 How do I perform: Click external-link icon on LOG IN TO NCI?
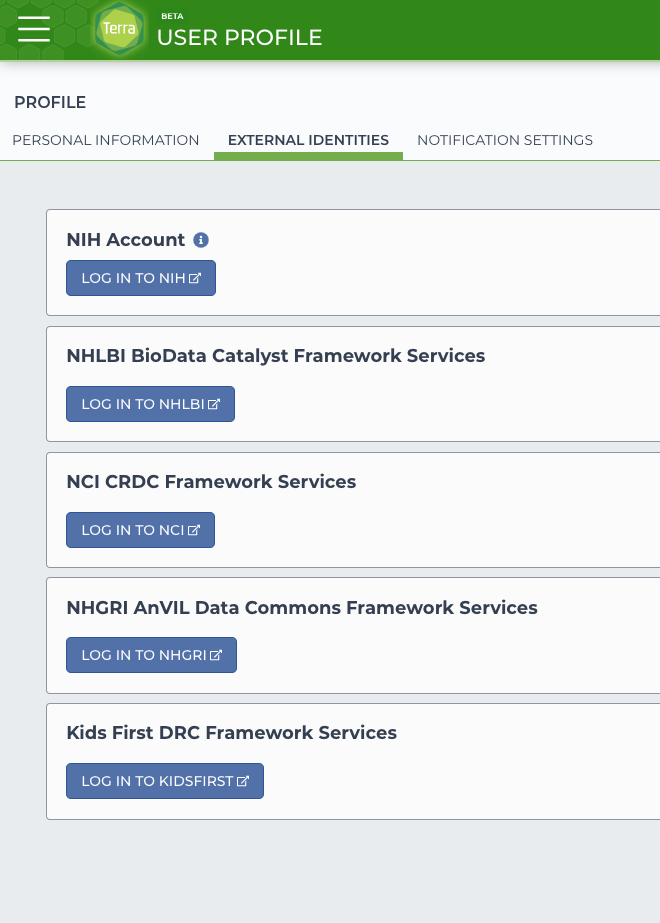coord(195,530)
